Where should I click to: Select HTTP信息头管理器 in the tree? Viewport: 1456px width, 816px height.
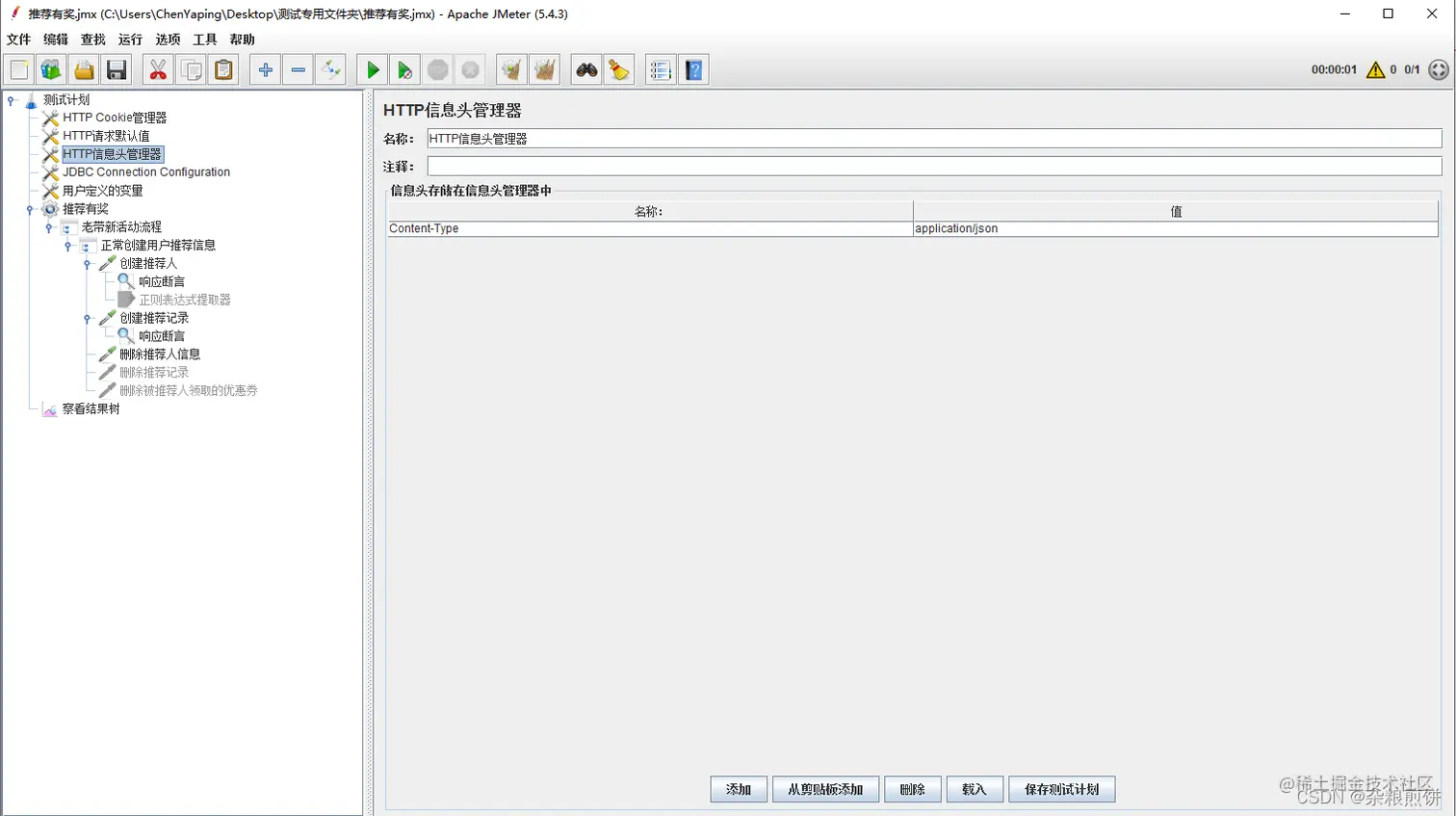click(x=113, y=154)
